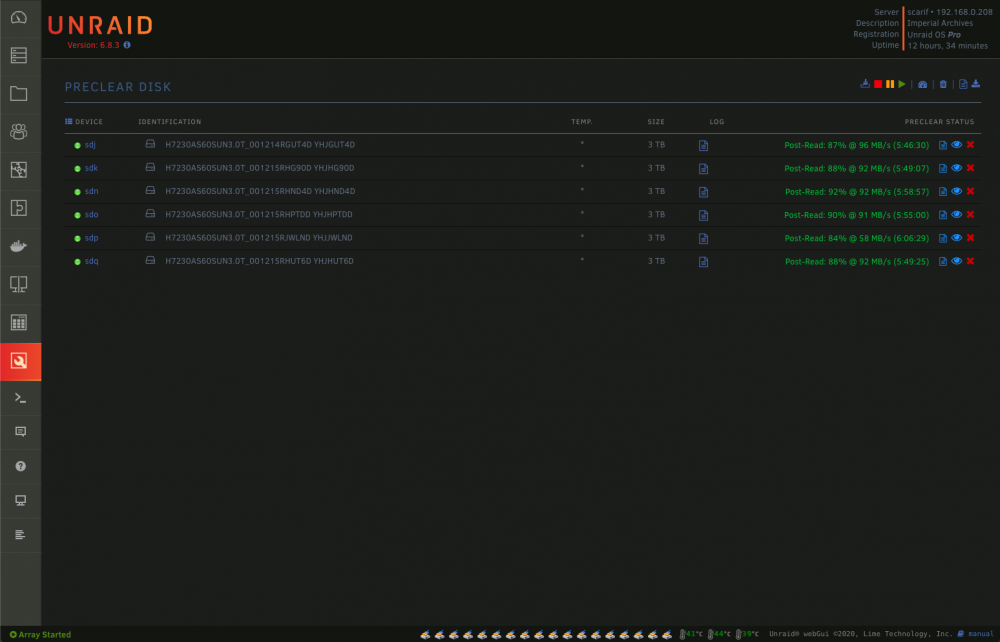Resume all sessions with green play button
1000x642 pixels.
tap(902, 84)
